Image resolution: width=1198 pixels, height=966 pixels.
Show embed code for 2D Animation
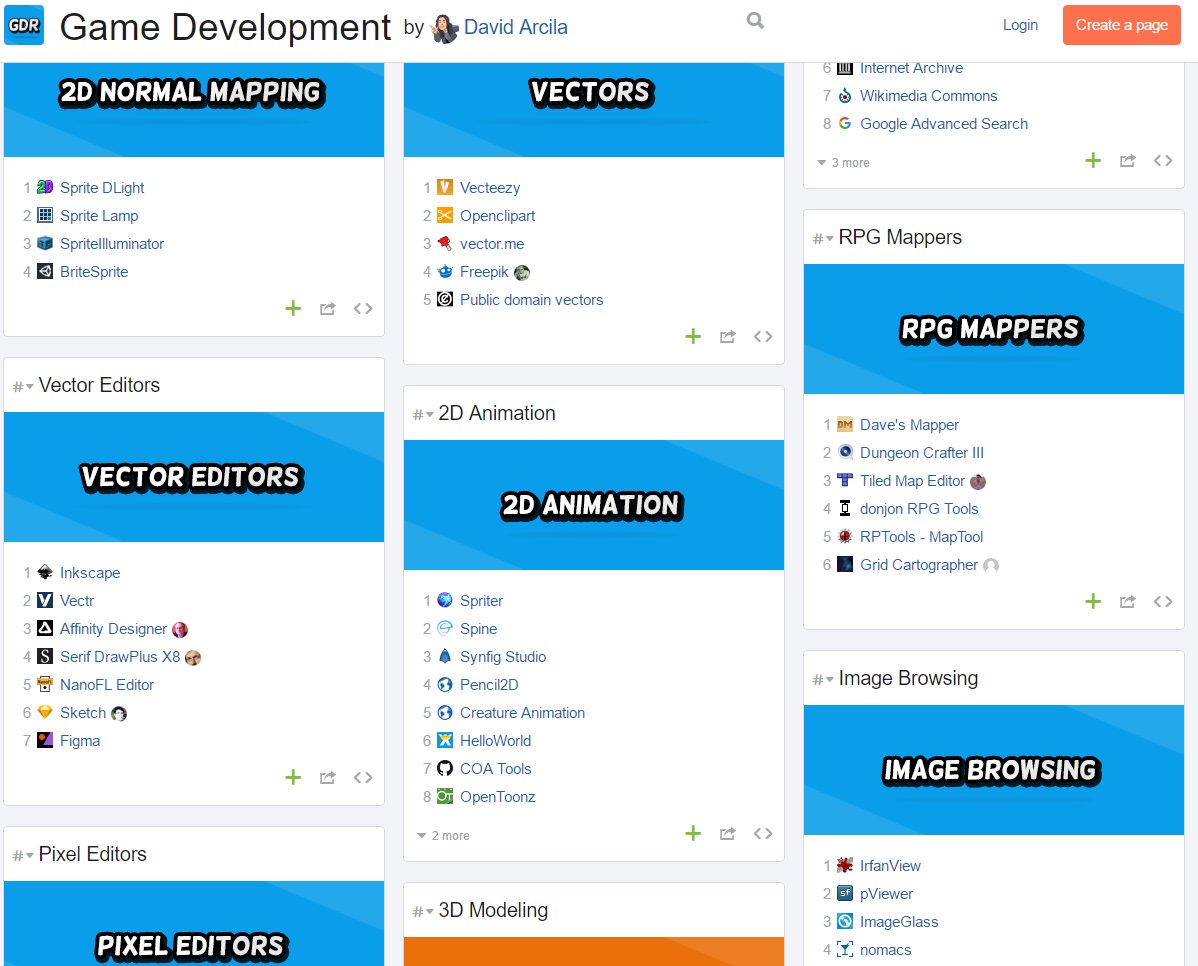(763, 833)
